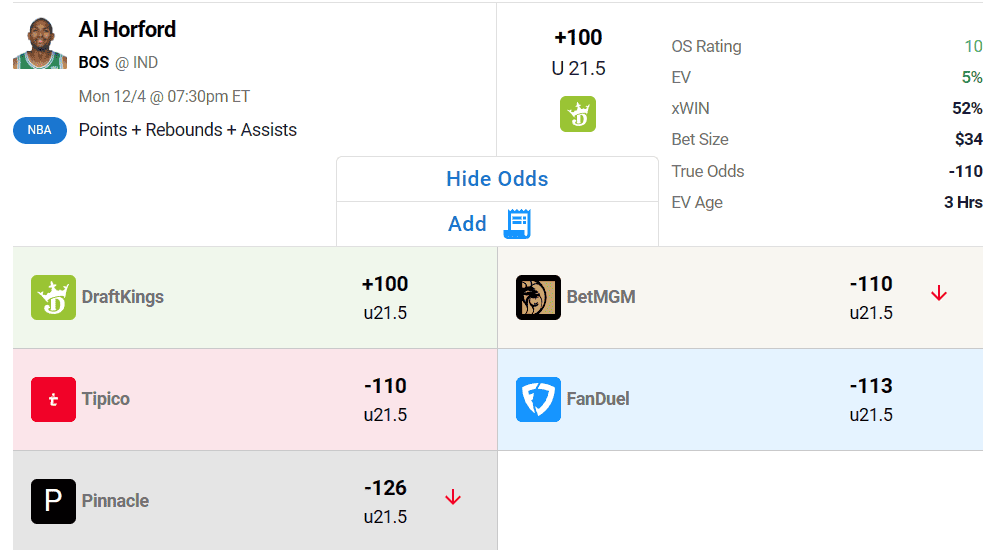The image size is (1002, 550).
Task: Click the NBA league badge
Action: [40, 130]
